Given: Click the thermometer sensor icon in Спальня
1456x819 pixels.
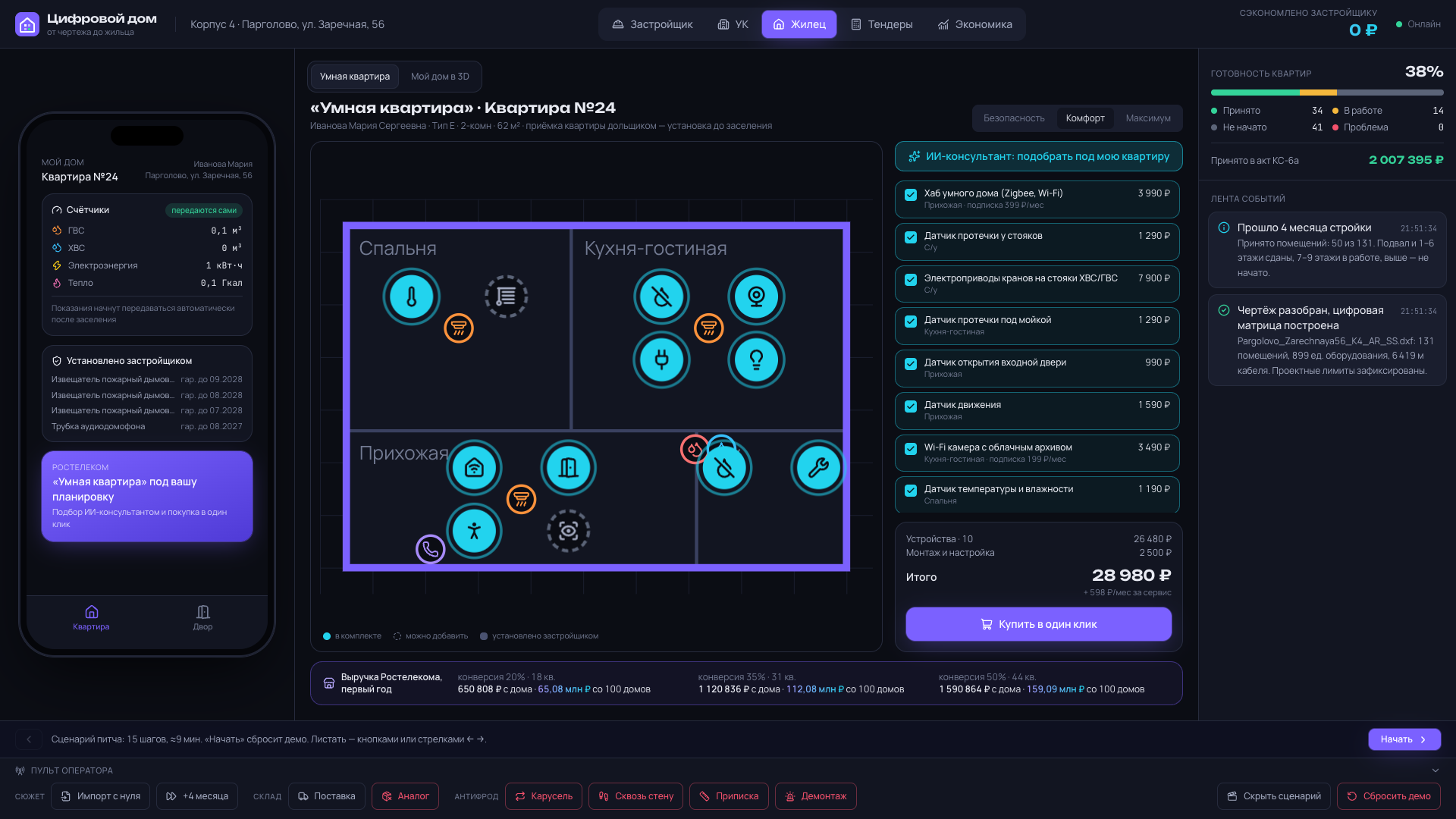Looking at the screenshot, I should point(412,297).
